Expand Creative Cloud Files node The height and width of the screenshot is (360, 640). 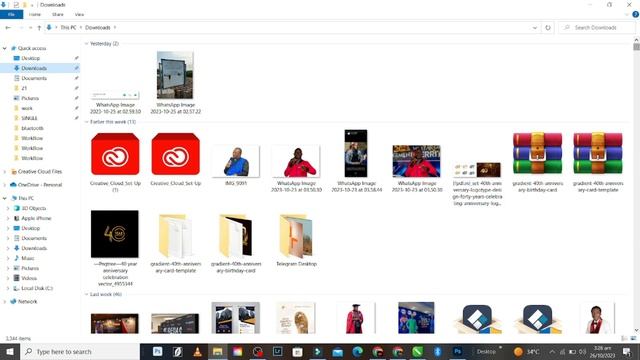tap(4, 172)
